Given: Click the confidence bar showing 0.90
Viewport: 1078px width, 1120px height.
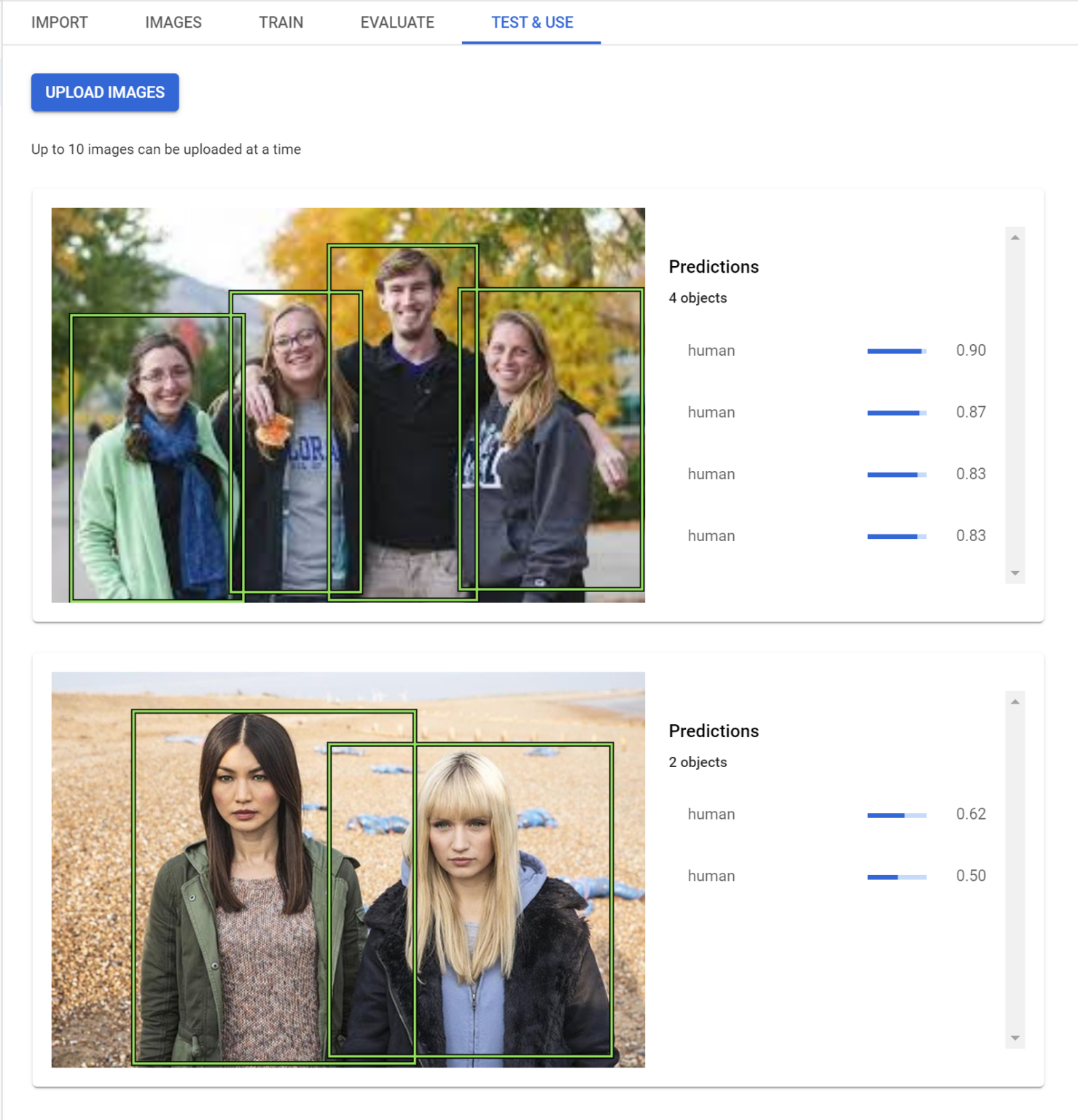Looking at the screenshot, I should (x=896, y=350).
